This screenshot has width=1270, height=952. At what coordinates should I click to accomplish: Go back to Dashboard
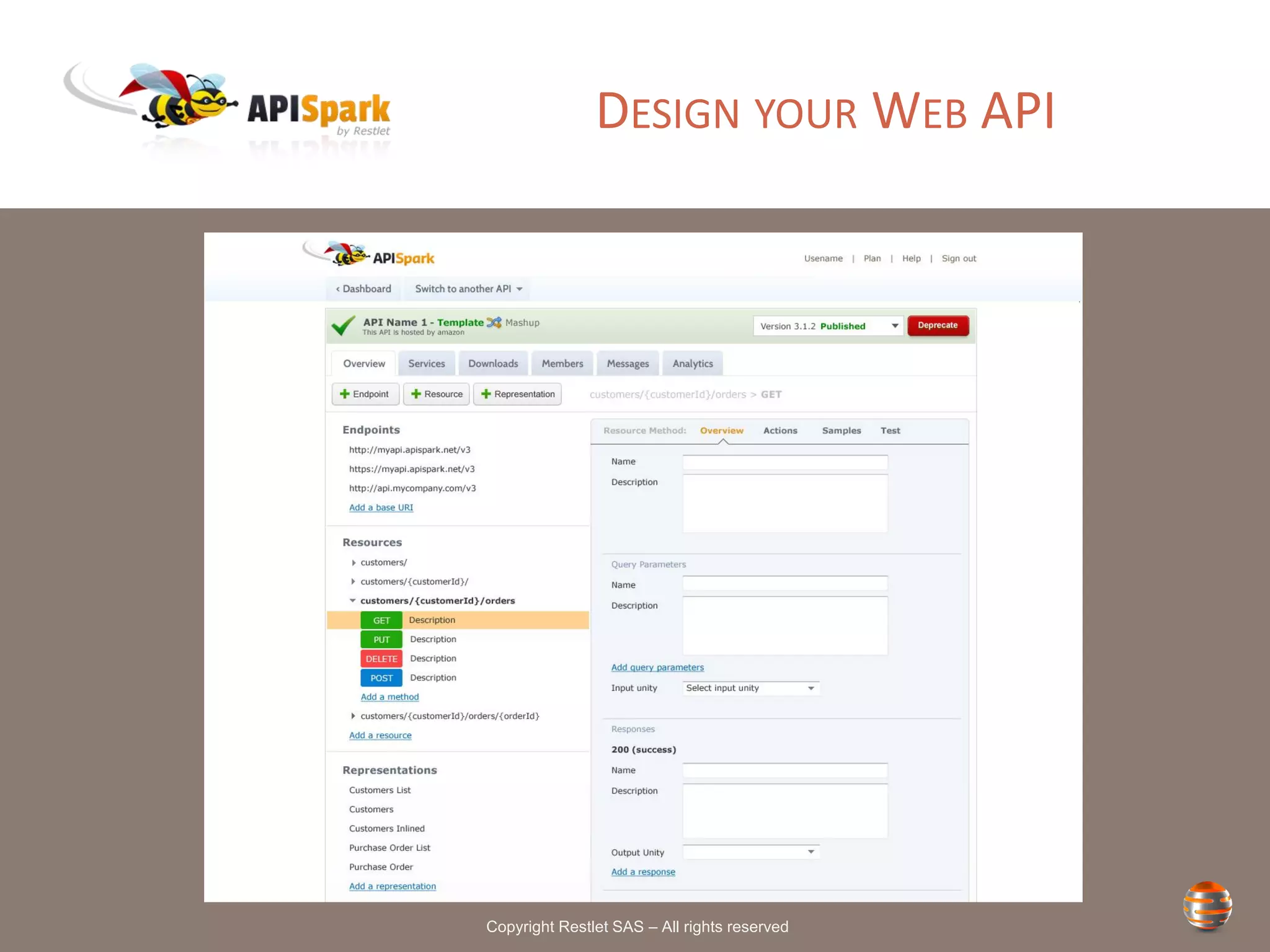tap(363, 289)
